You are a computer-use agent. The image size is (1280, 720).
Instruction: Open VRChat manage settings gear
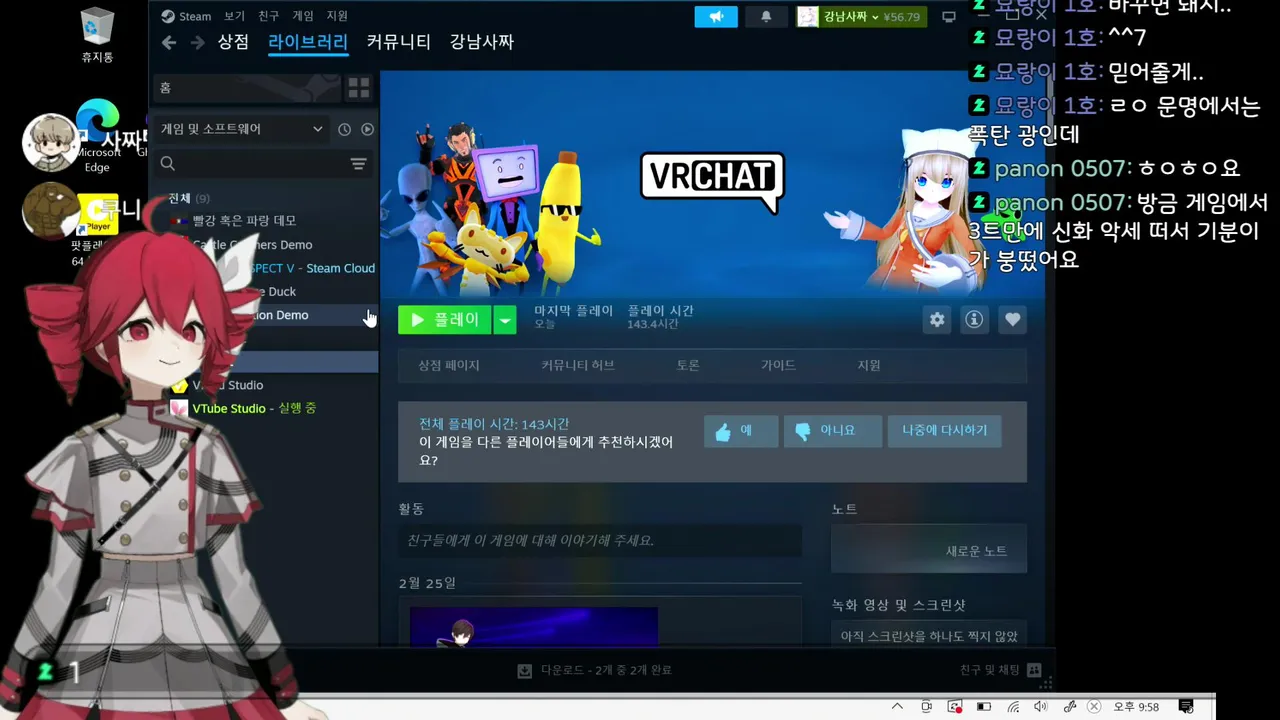pyautogui.click(x=937, y=320)
